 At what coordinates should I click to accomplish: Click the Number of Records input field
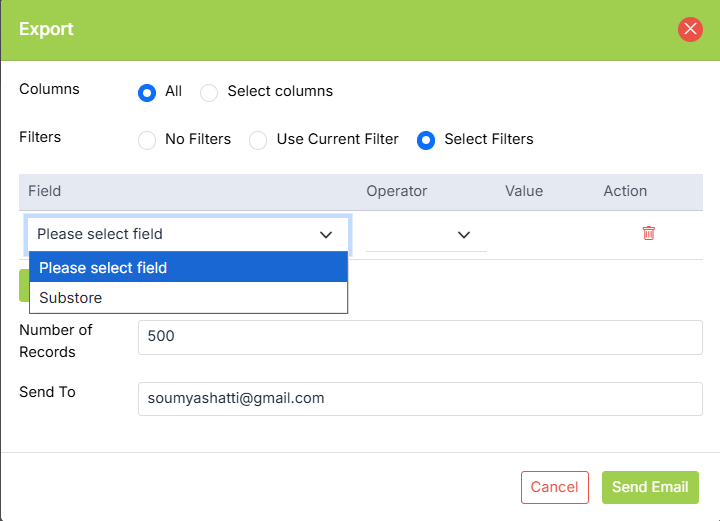(x=420, y=337)
